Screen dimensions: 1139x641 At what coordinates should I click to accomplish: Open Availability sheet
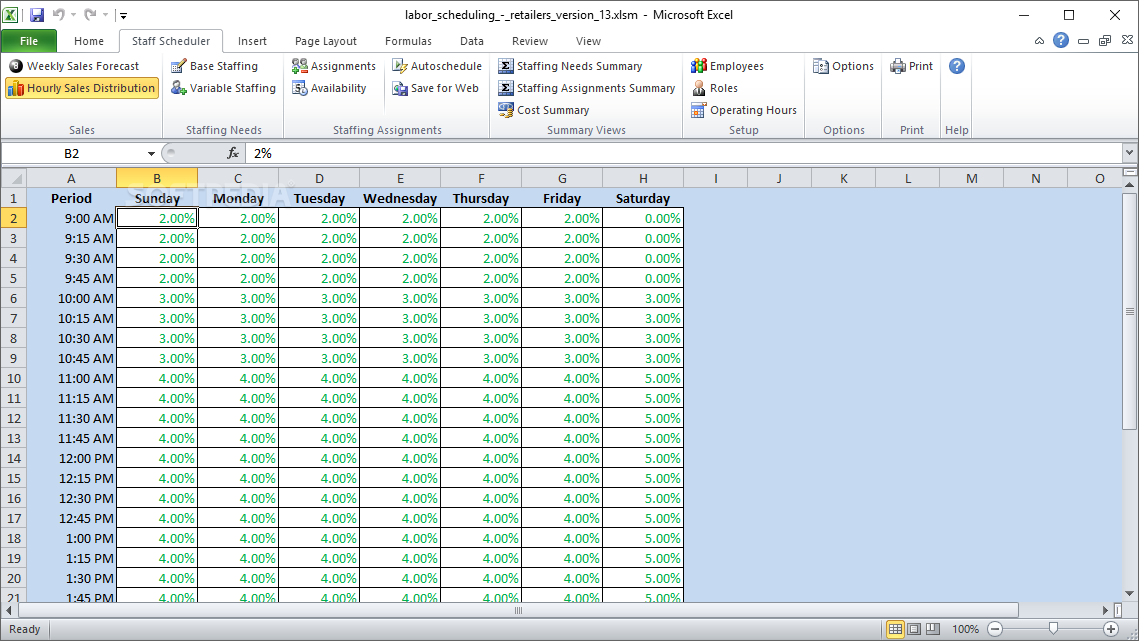click(329, 88)
